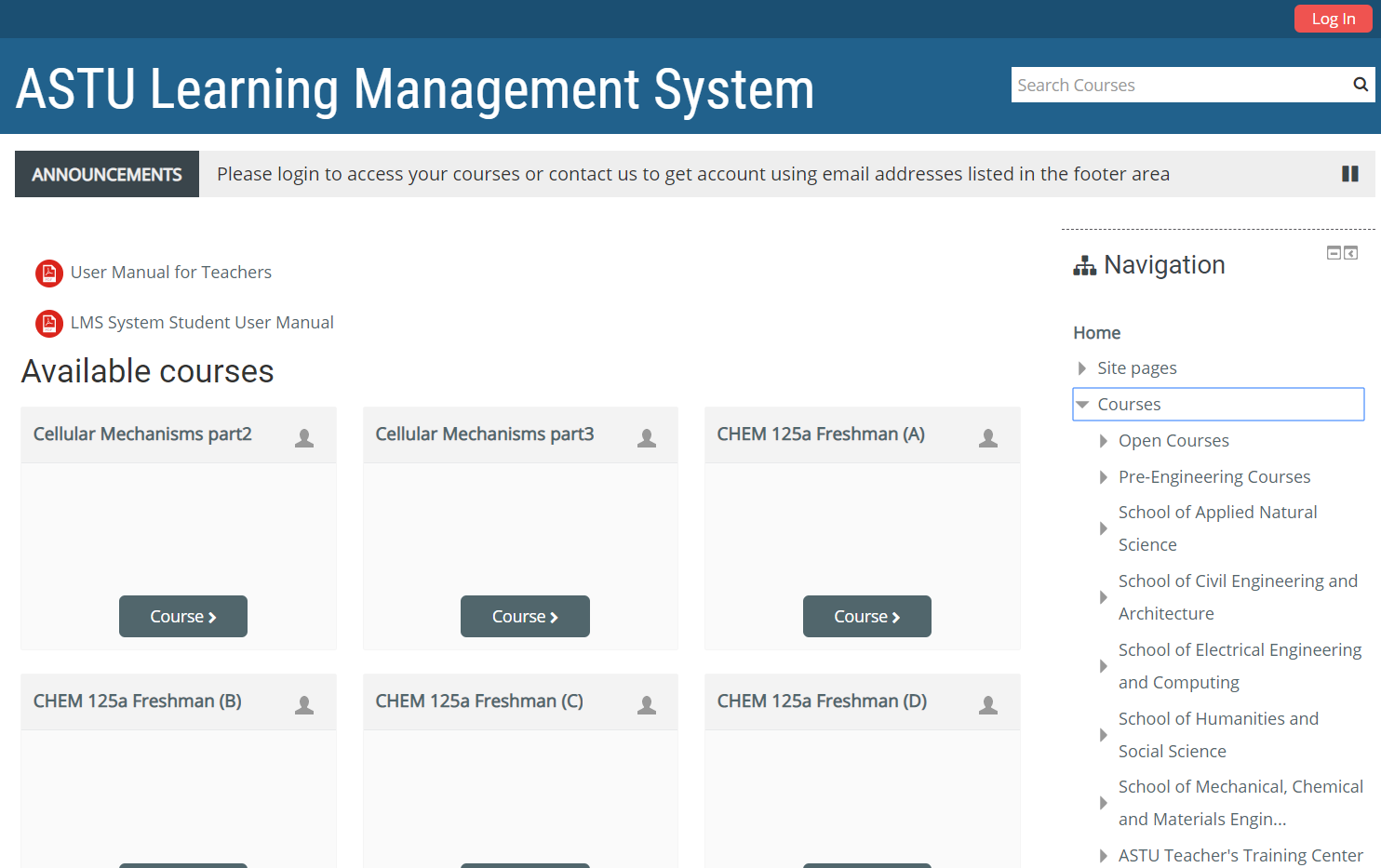Collapse the Courses tree node
Viewport: 1381px width, 868px height.
coord(1082,405)
